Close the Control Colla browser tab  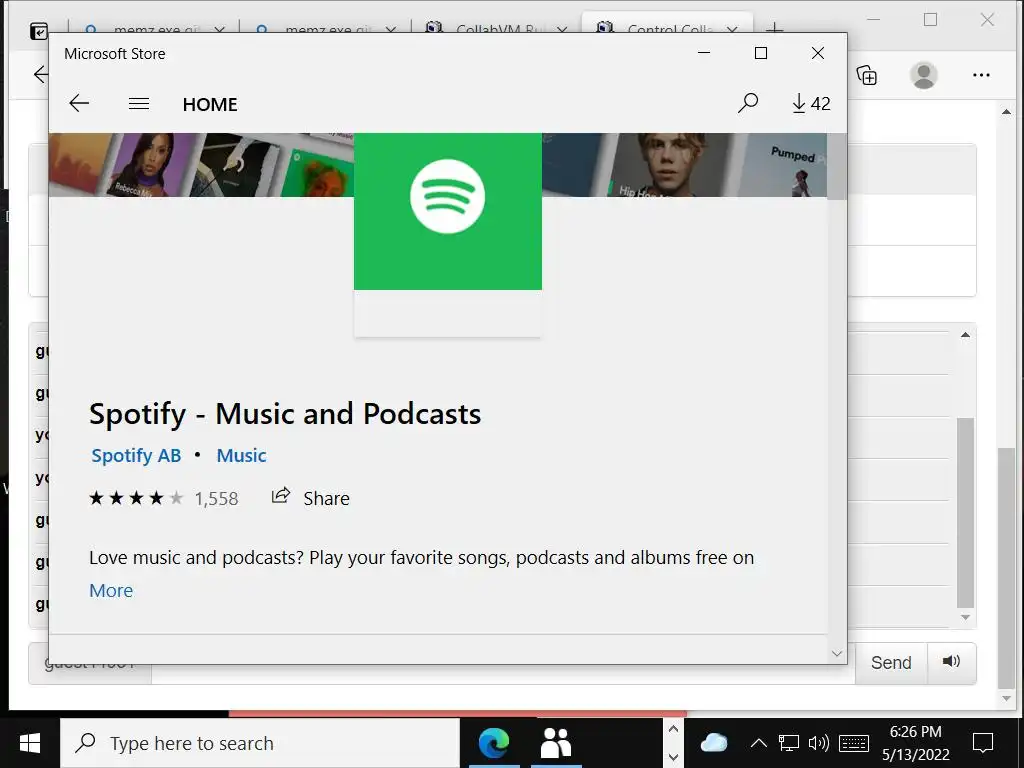tap(732, 29)
